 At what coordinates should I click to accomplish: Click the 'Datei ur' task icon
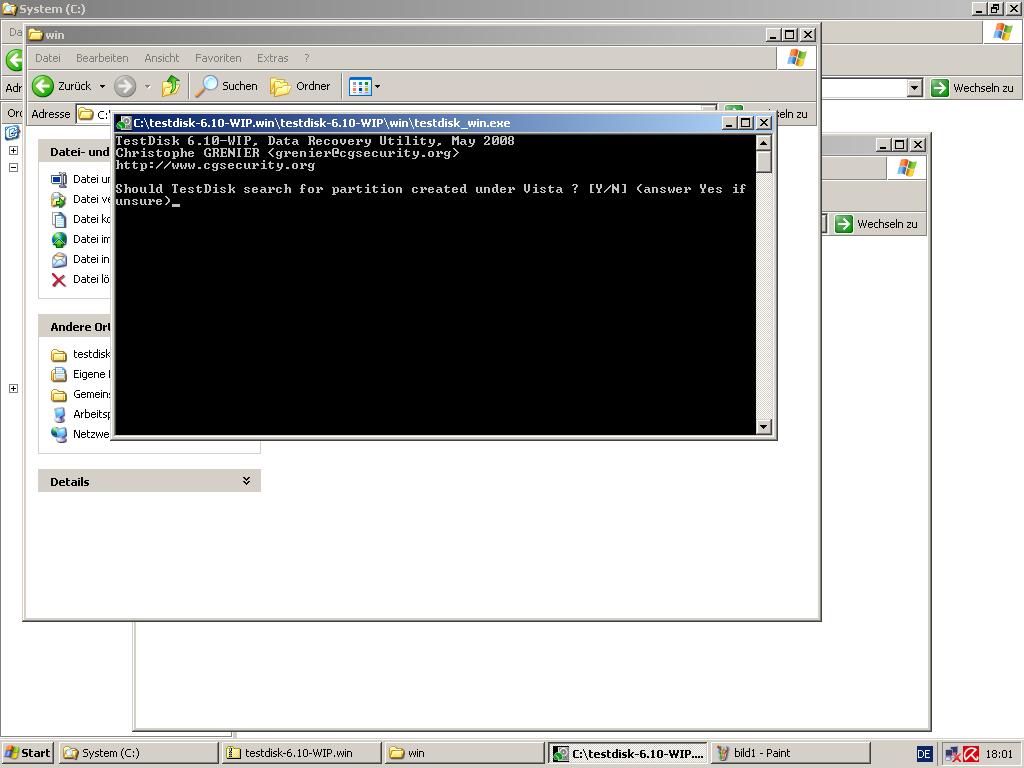point(59,180)
